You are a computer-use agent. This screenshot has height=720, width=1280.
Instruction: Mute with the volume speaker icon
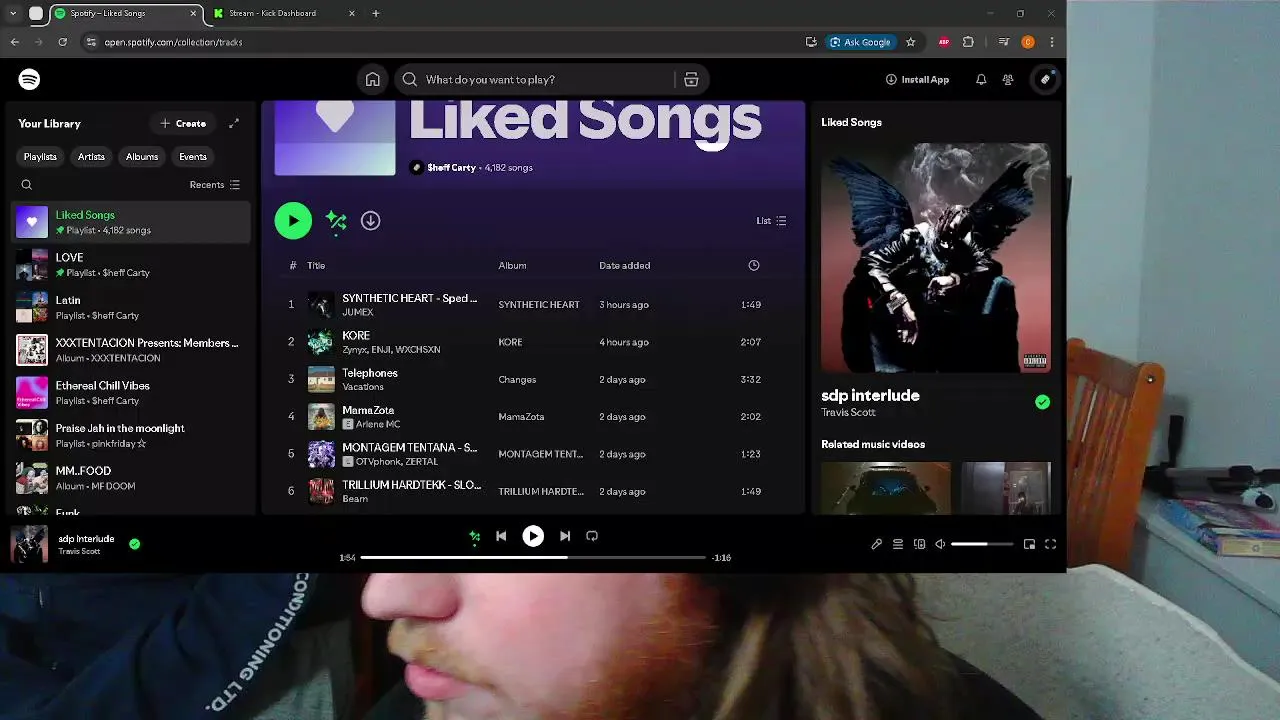940,545
